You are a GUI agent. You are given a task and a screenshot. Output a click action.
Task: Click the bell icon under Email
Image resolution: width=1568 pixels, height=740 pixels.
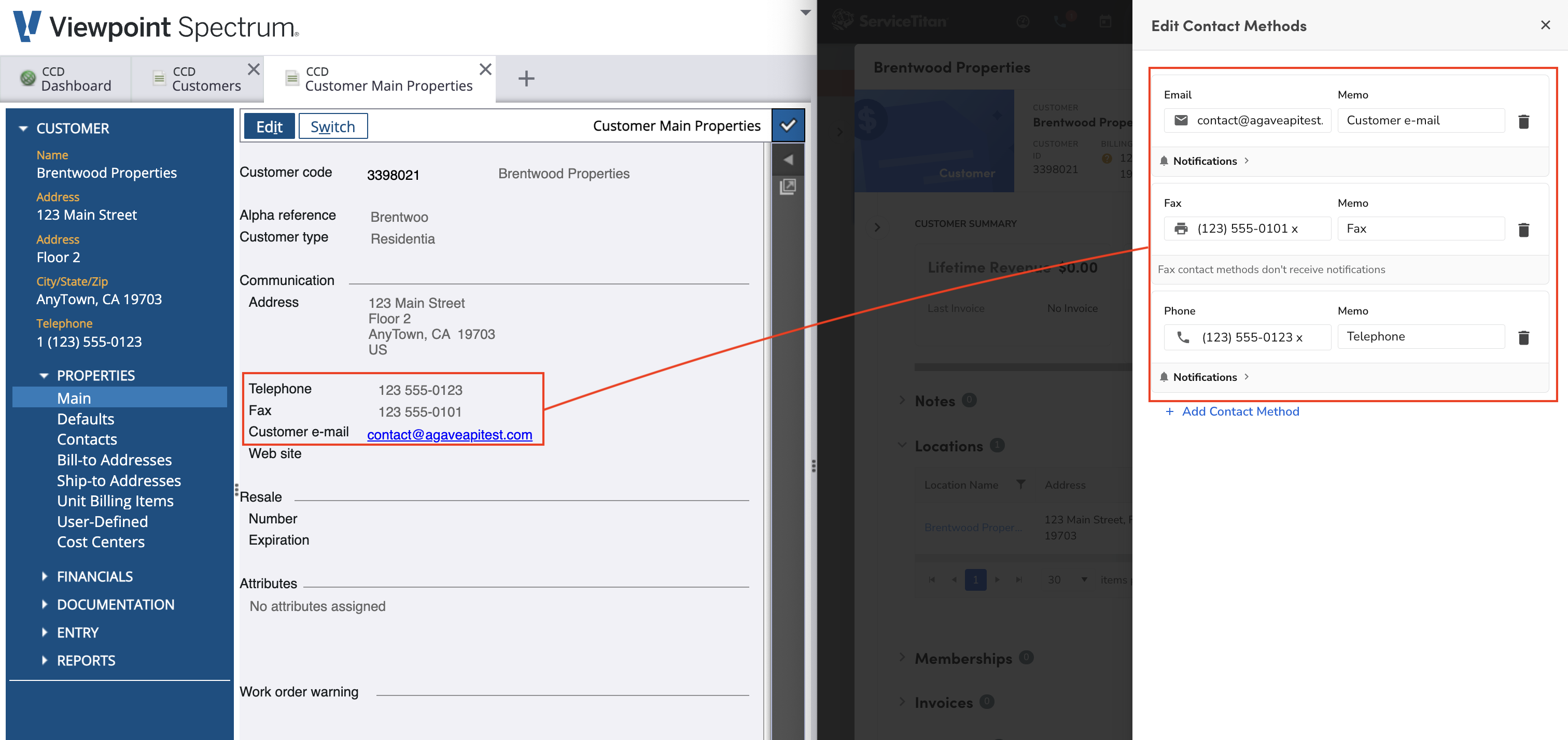tap(1163, 161)
